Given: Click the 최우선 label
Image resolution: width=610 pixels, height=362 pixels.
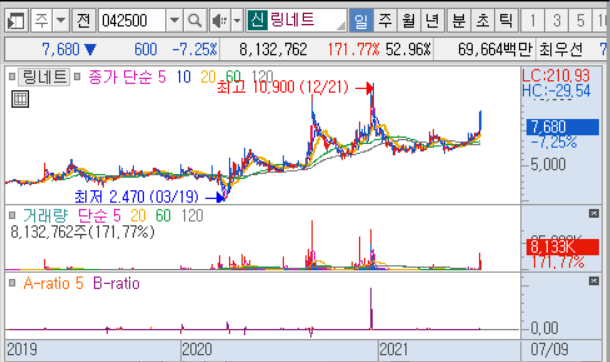Looking at the screenshot, I should tap(561, 49).
